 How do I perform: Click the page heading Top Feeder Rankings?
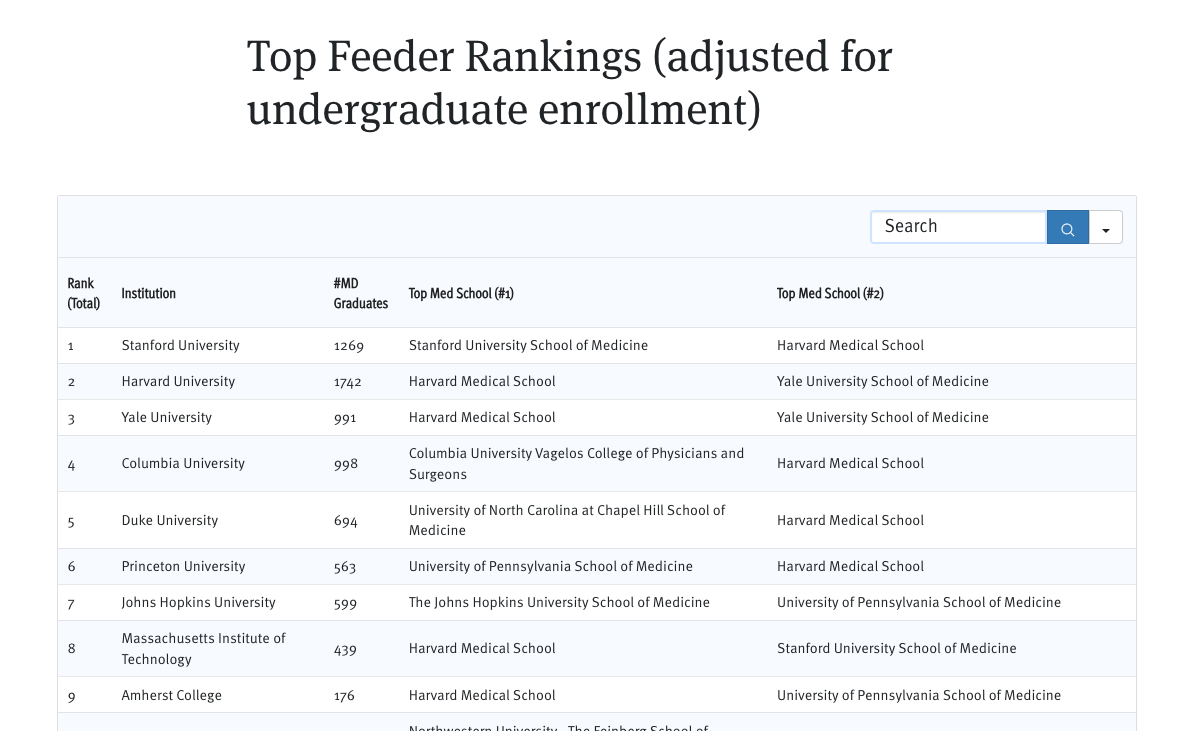coord(570,83)
